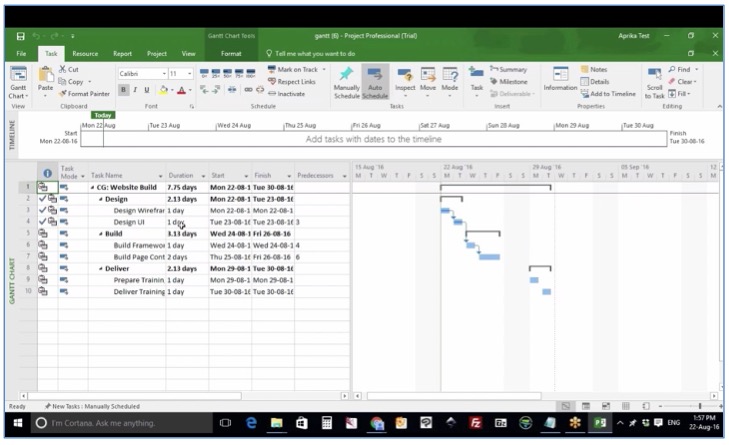Click Inactivate task
729x445 pixels.
[x=286, y=93]
